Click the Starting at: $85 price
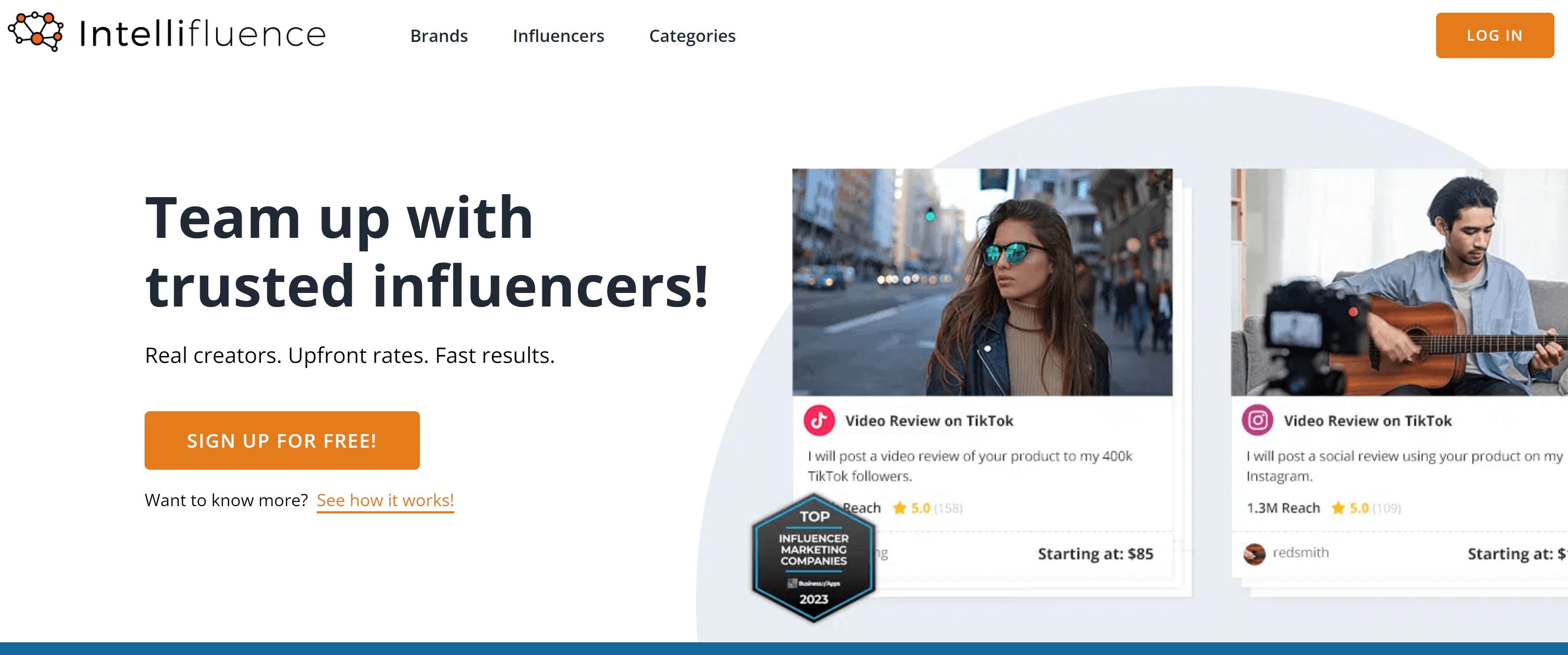Screen dimensions: 1568x655 click(x=1095, y=554)
